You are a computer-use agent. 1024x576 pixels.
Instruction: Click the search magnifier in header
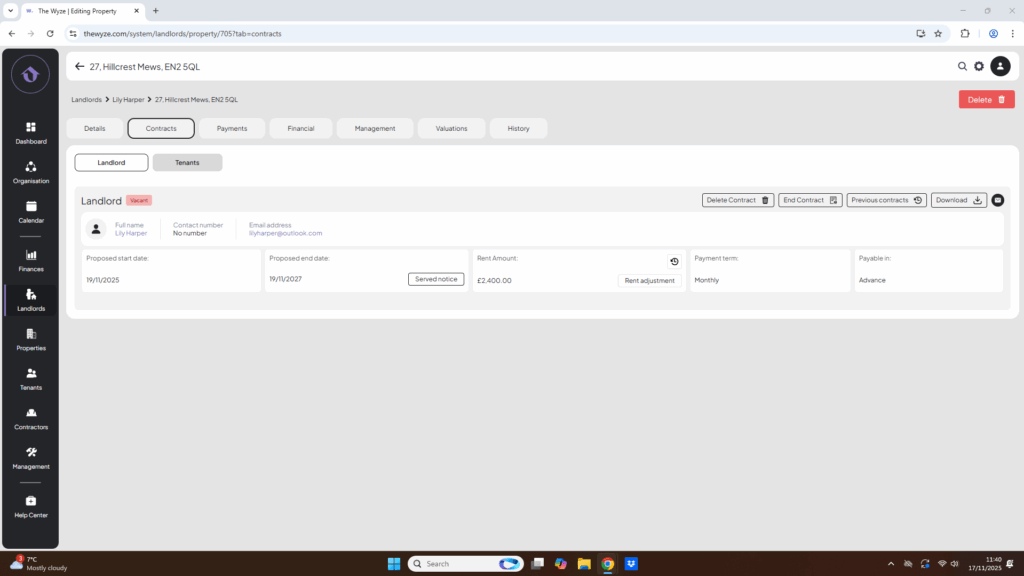point(962,66)
